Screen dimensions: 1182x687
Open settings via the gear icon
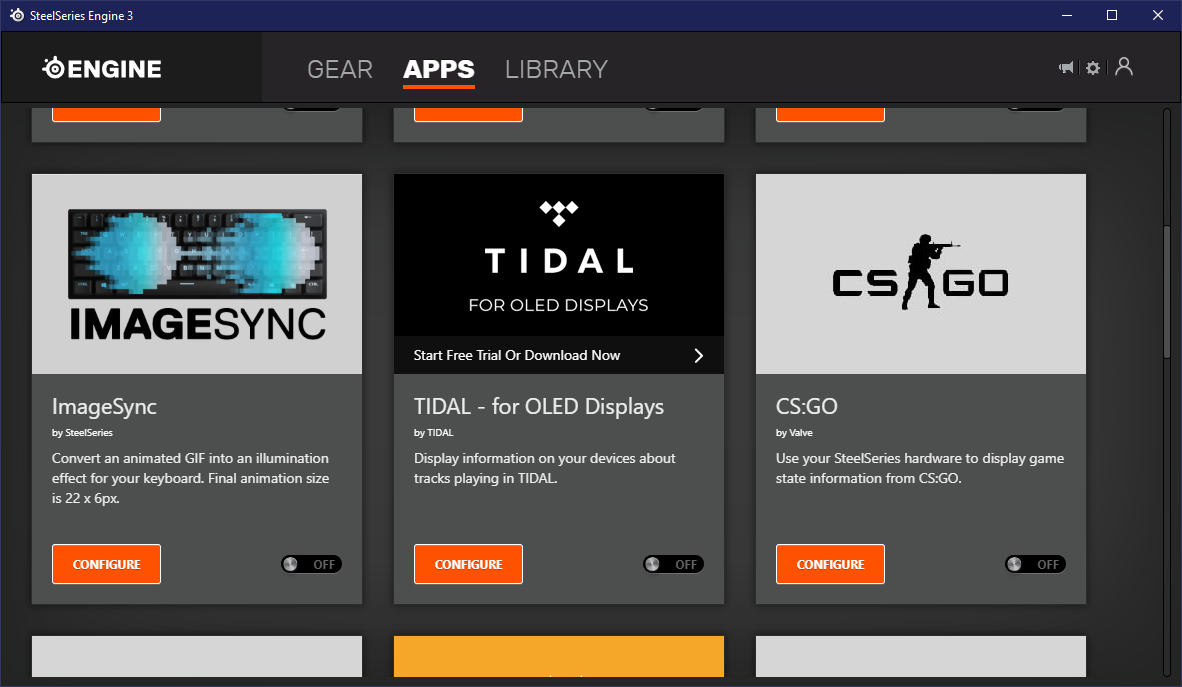click(1093, 68)
